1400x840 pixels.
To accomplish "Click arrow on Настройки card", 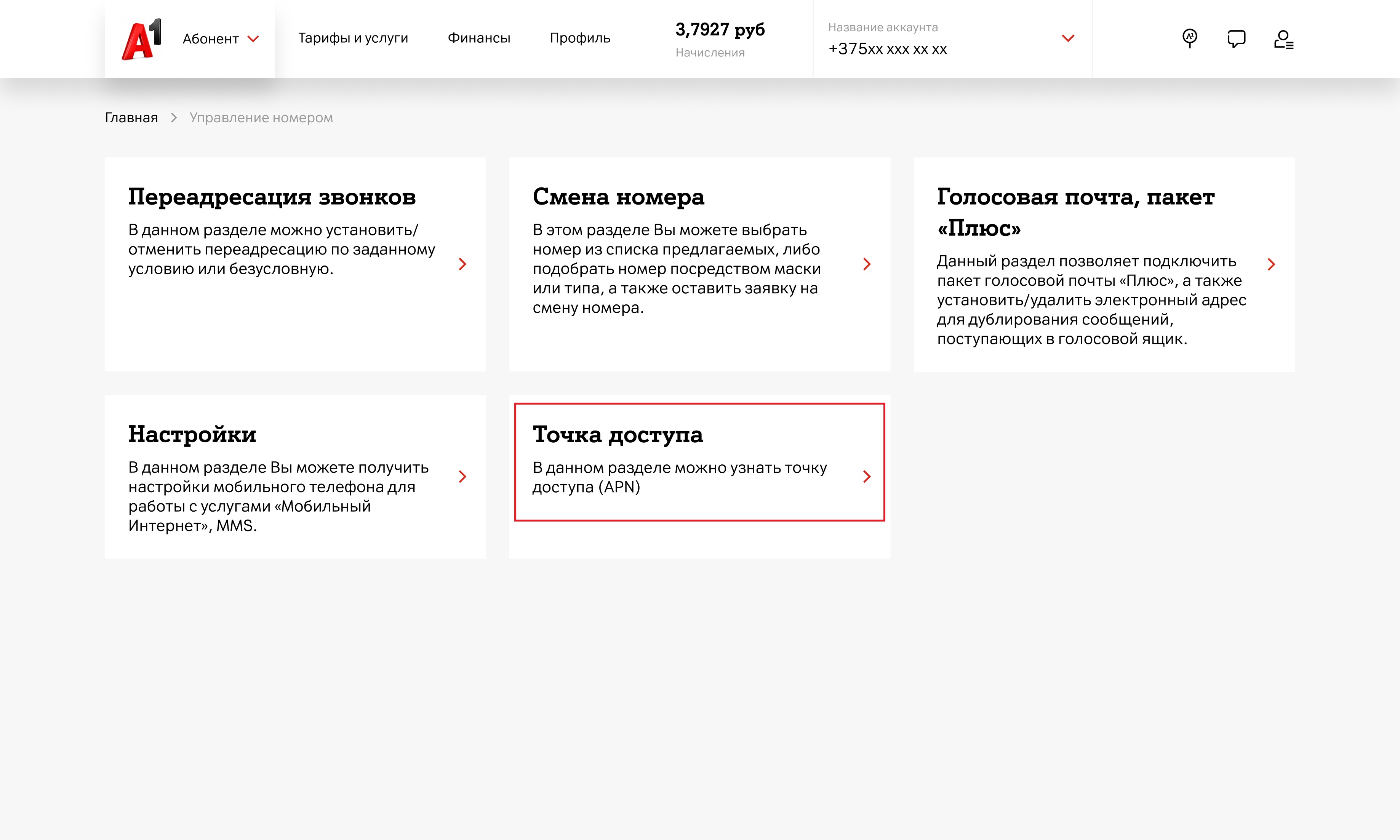I will tap(462, 477).
